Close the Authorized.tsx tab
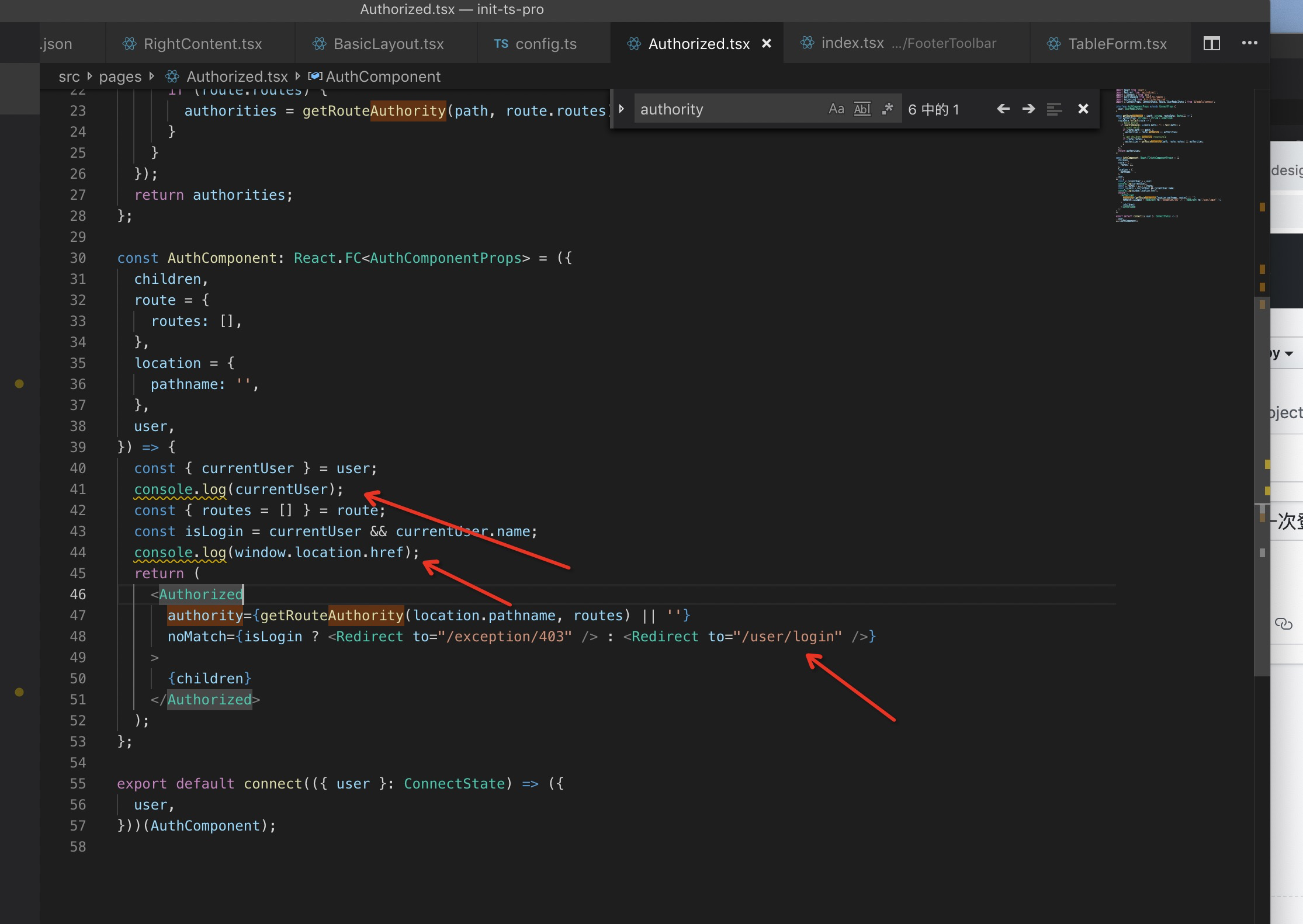Image resolution: width=1303 pixels, height=924 pixels. tap(767, 44)
